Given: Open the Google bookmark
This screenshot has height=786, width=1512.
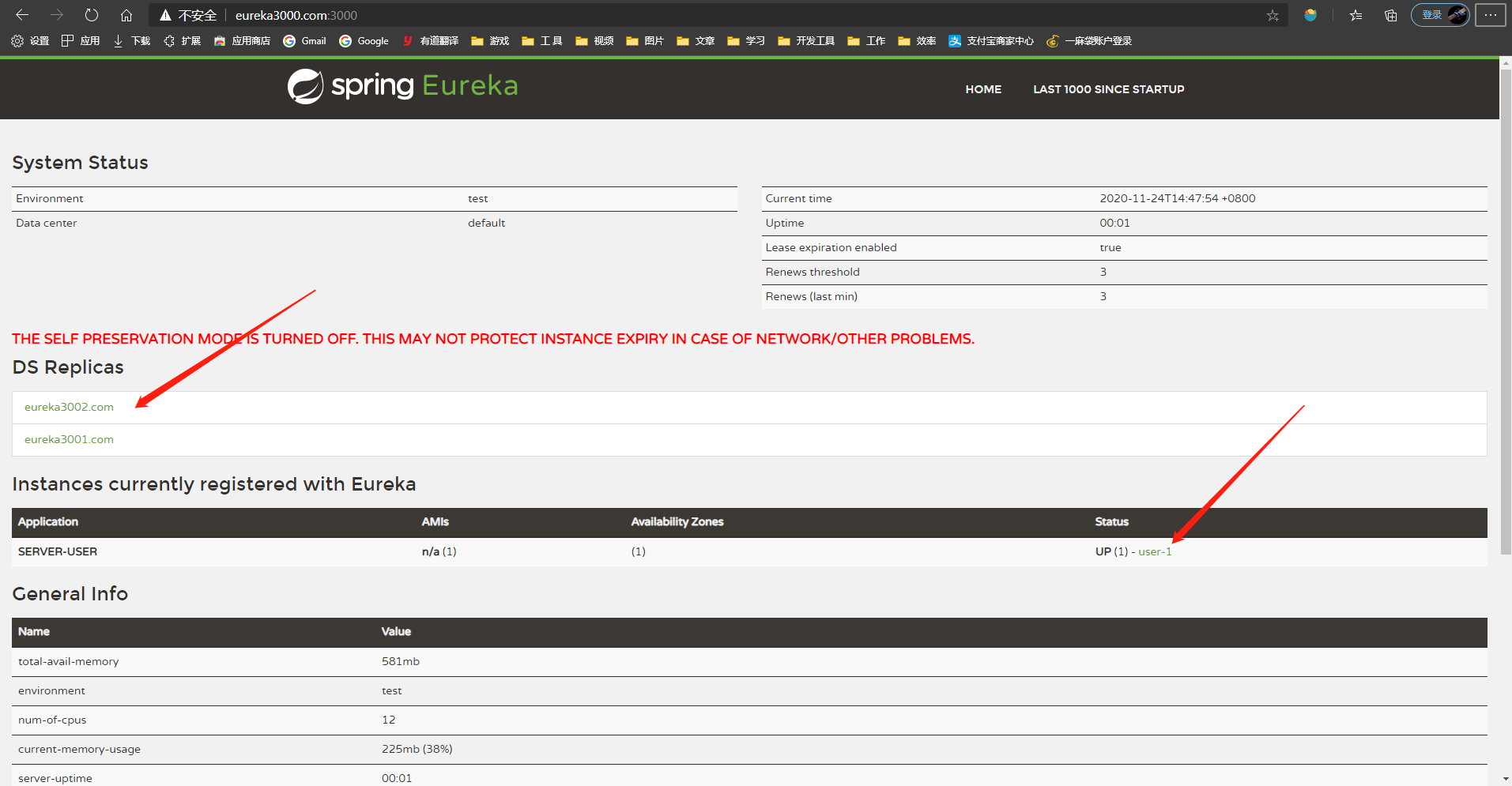Looking at the screenshot, I should (364, 41).
